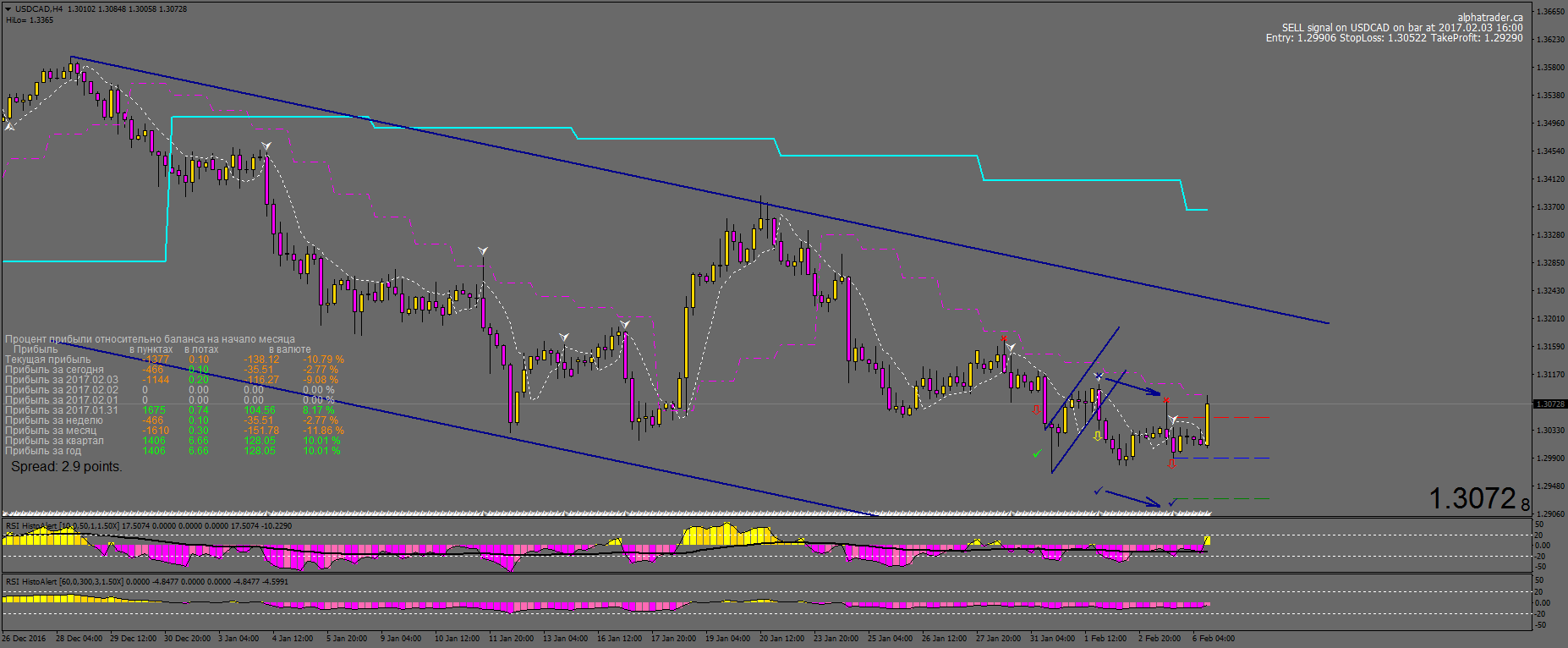This screenshot has height=648, width=1568.
Task: Click the 'Прибыль за сегодня' row label
Action: [54, 370]
